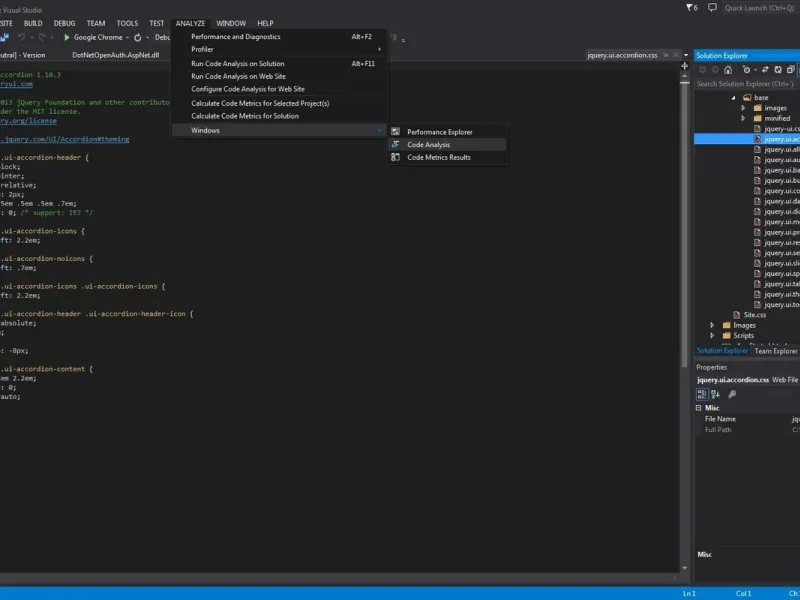Choose Run Code Analysis on Solution

[237, 63]
